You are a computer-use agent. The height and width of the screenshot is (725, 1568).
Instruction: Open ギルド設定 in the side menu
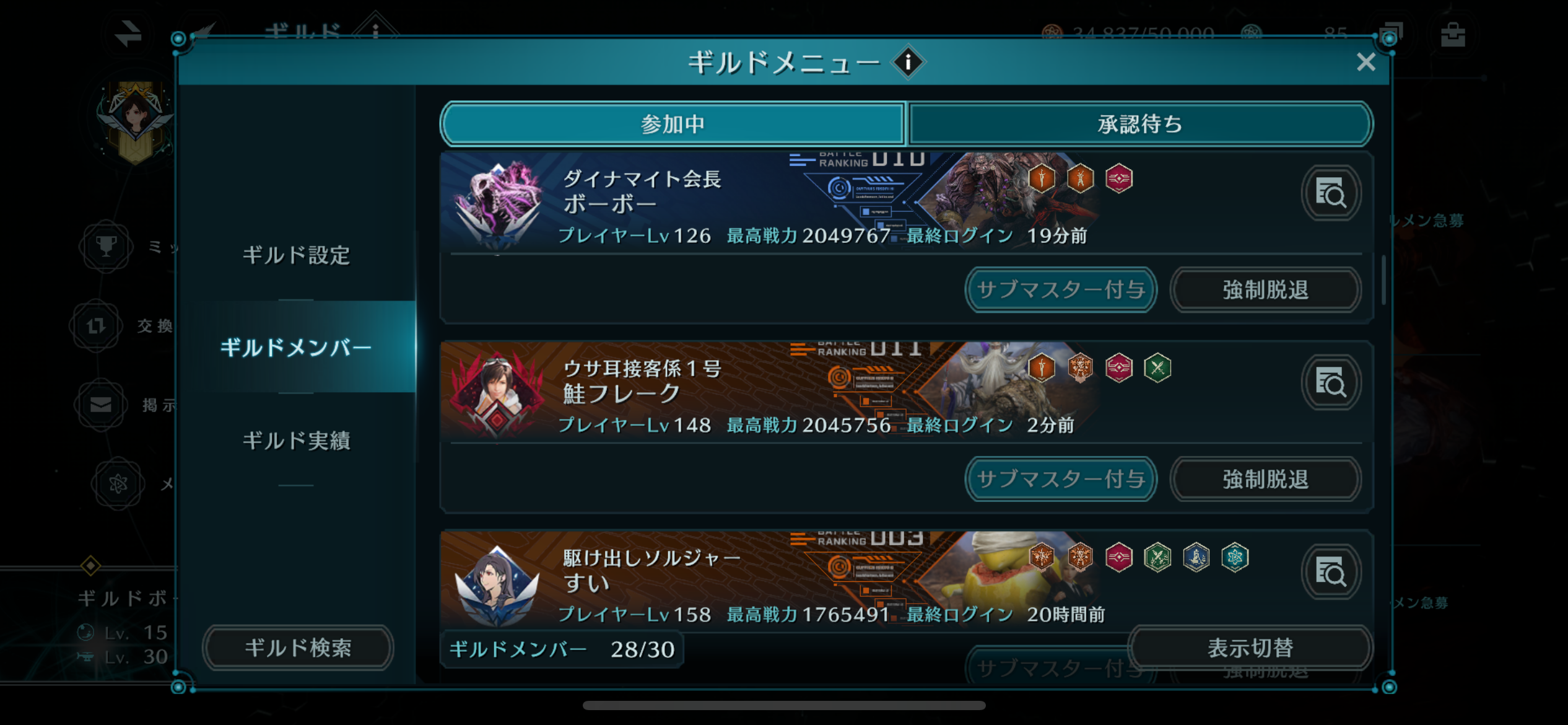[x=296, y=255]
